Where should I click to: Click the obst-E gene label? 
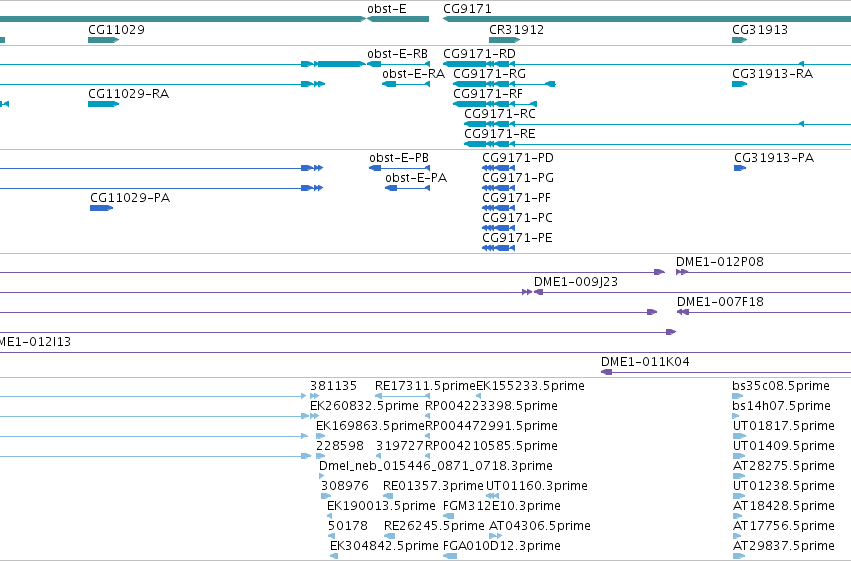coord(386,9)
